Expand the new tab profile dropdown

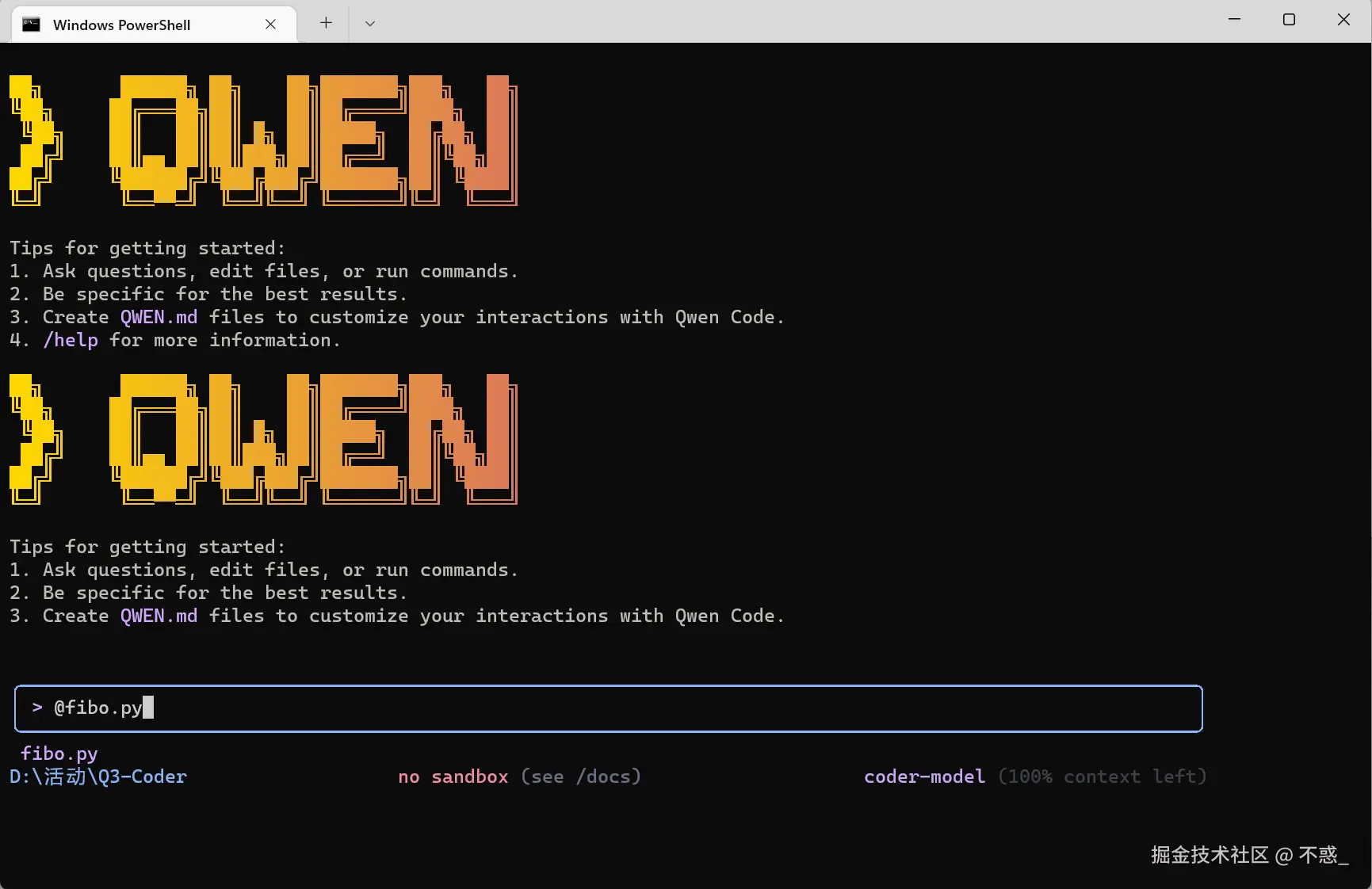click(370, 24)
